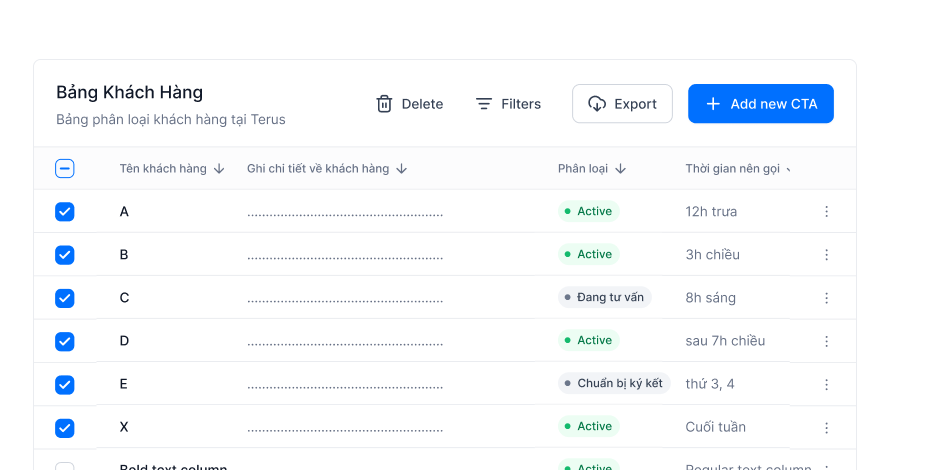The width and height of the screenshot is (927, 470).
Task: Click the dotted detail note in row E
Action: pos(345,387)
